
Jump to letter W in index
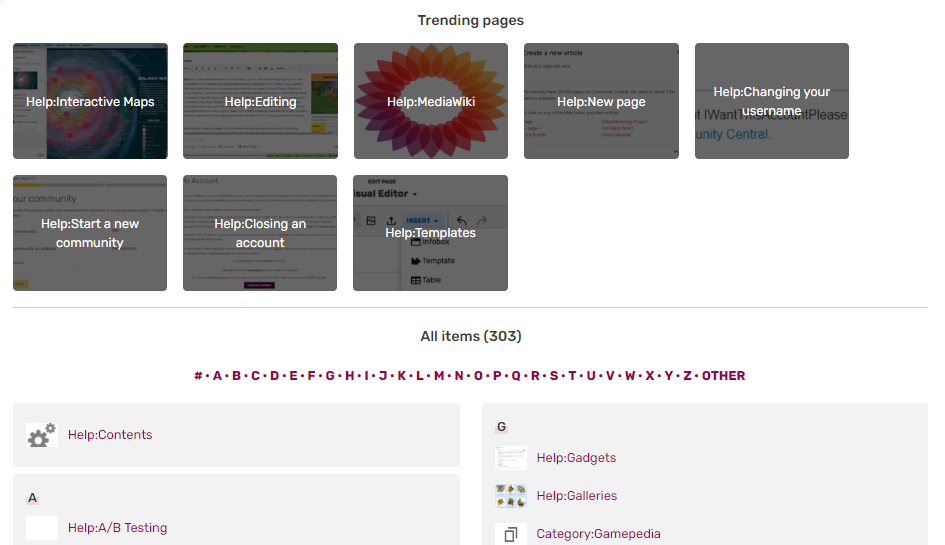click(630, 376)
